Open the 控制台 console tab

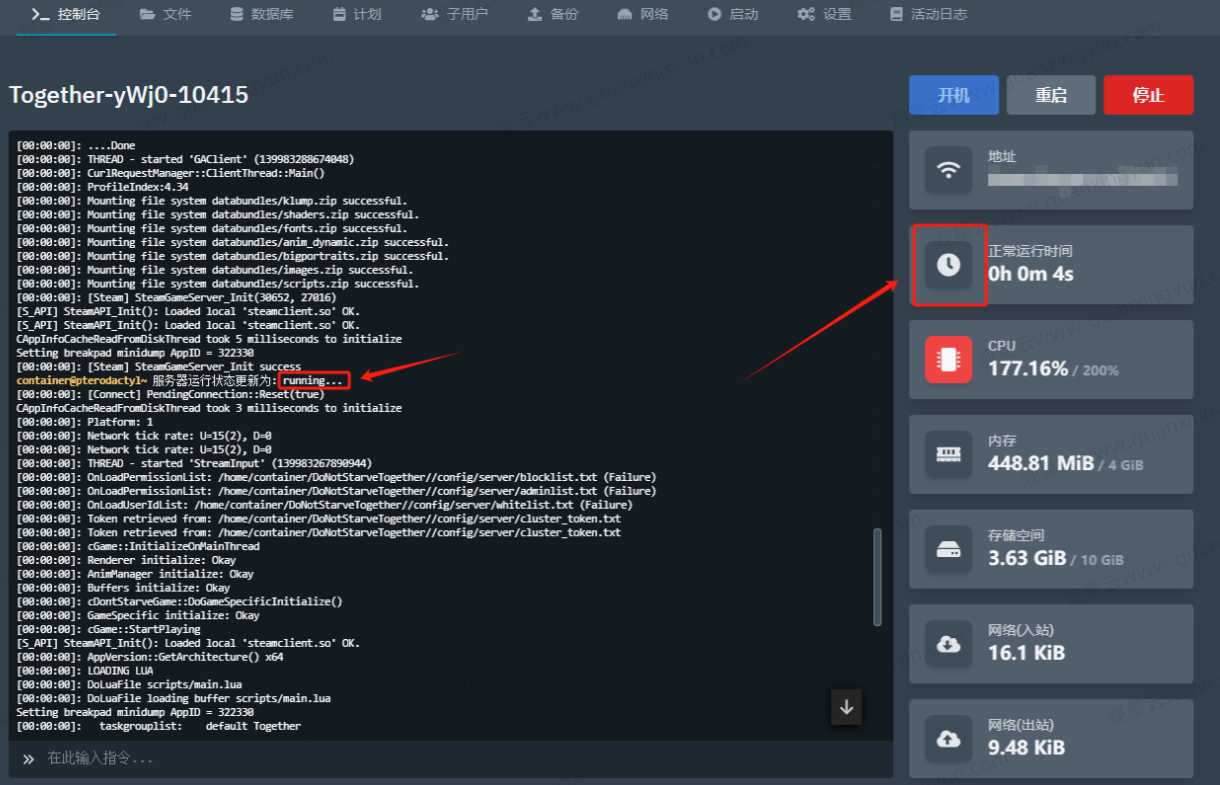pyautogui.click(x=66, y=15)
